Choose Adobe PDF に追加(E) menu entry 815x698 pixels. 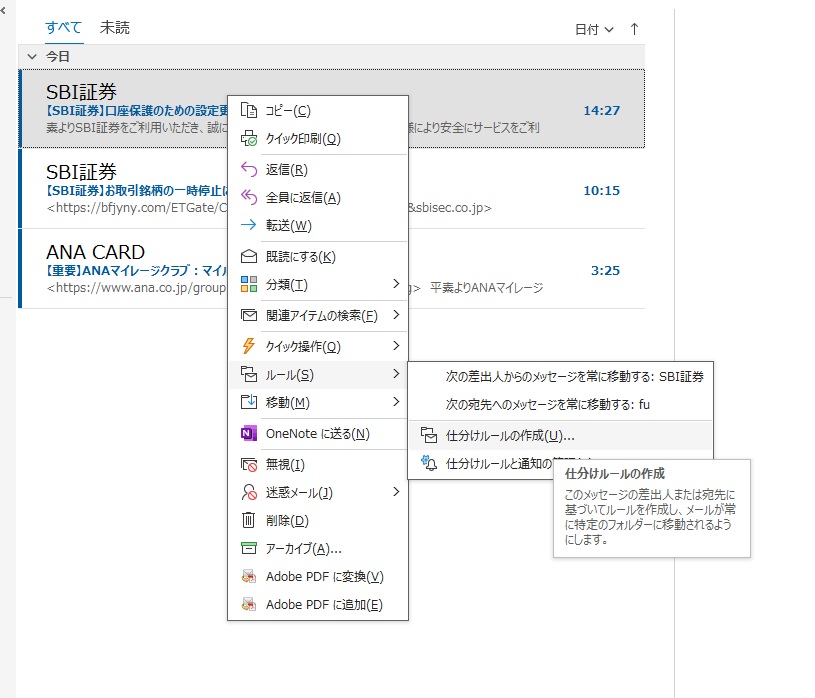pyautogui.click(x=318, y=604)
